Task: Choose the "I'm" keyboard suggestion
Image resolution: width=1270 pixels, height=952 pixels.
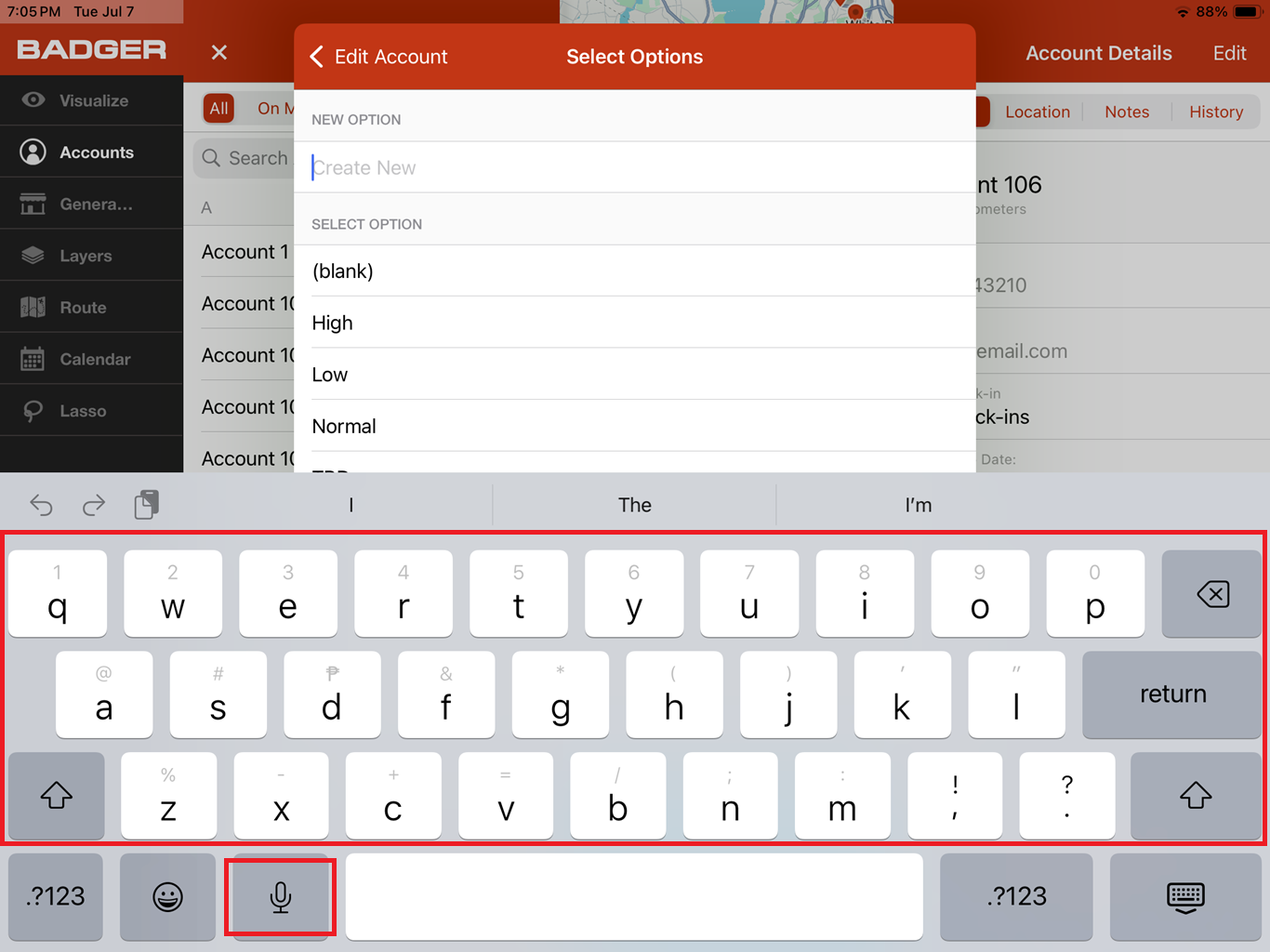Action: coord(919,505)
